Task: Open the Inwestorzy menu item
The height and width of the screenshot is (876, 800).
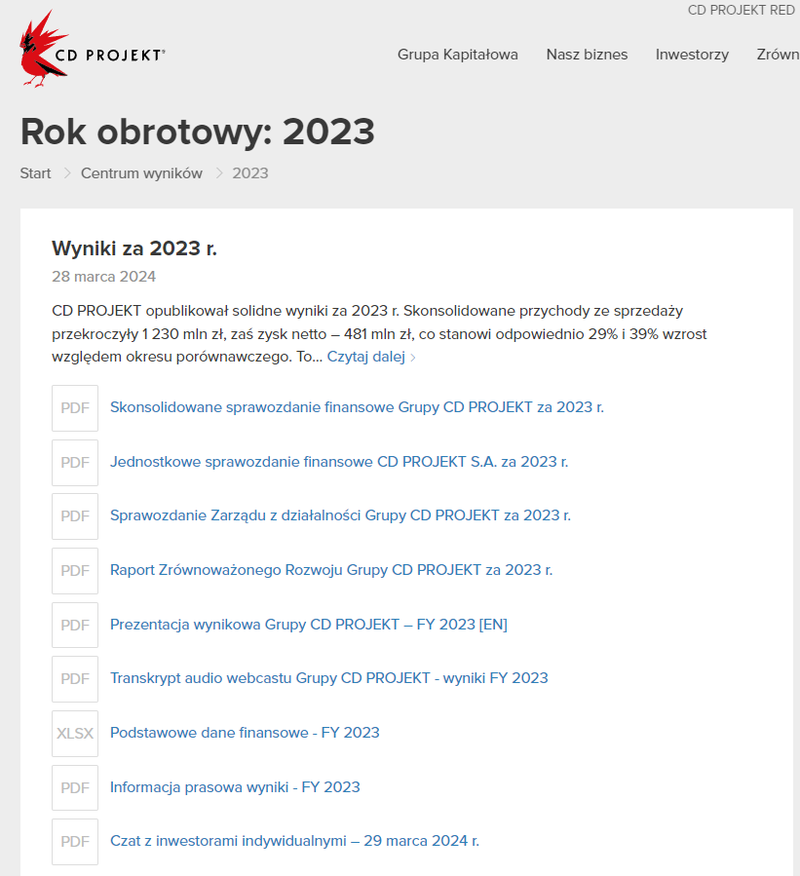Action: (x=691, y=55)
